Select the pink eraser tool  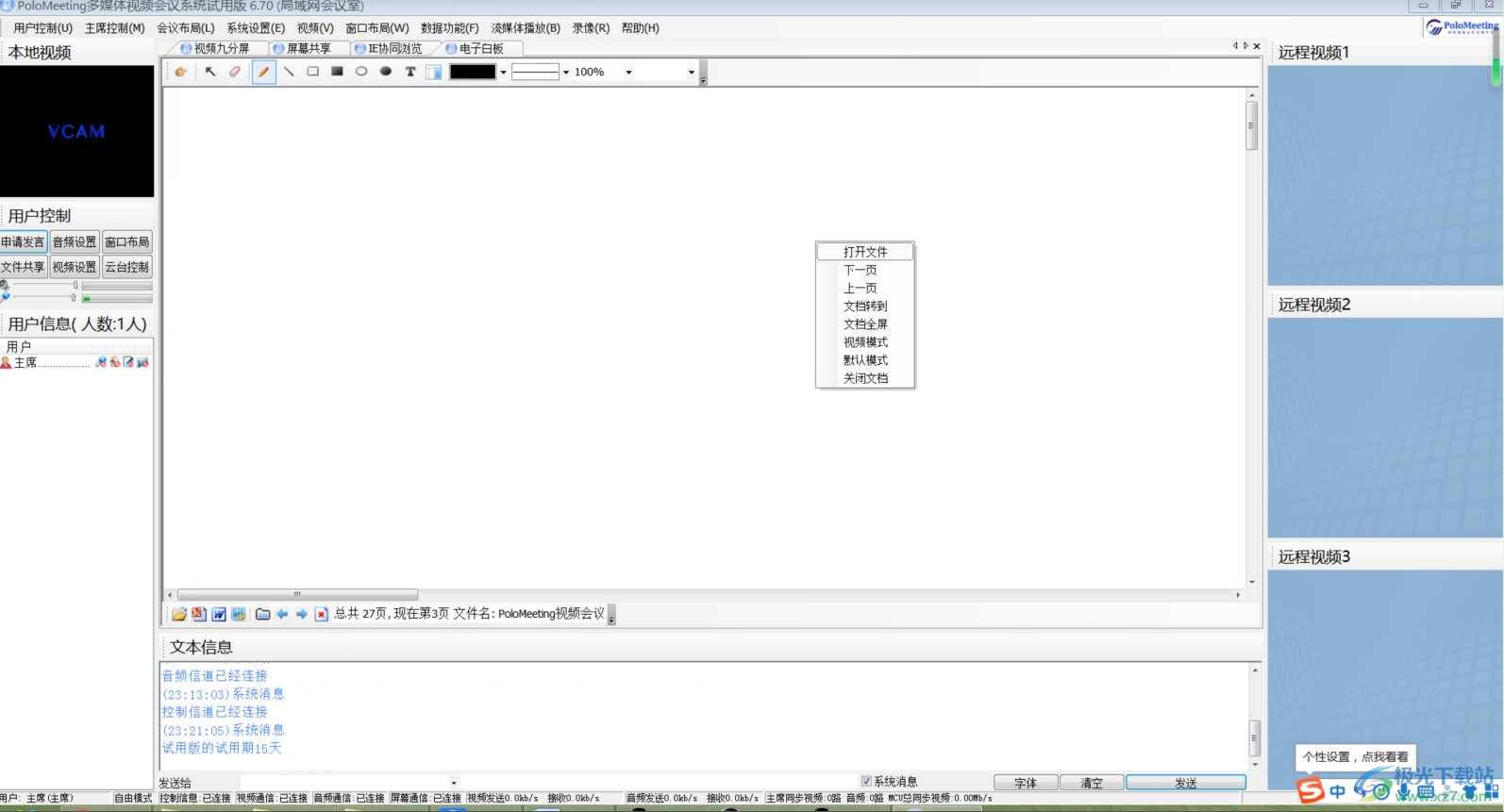(235, 72)
